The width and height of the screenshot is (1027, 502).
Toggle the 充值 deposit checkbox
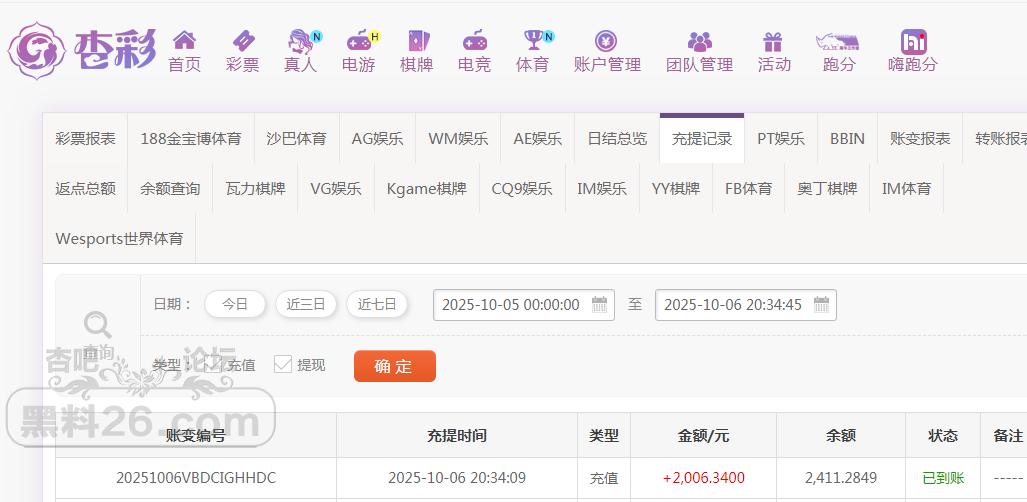(x=213, y=365)
